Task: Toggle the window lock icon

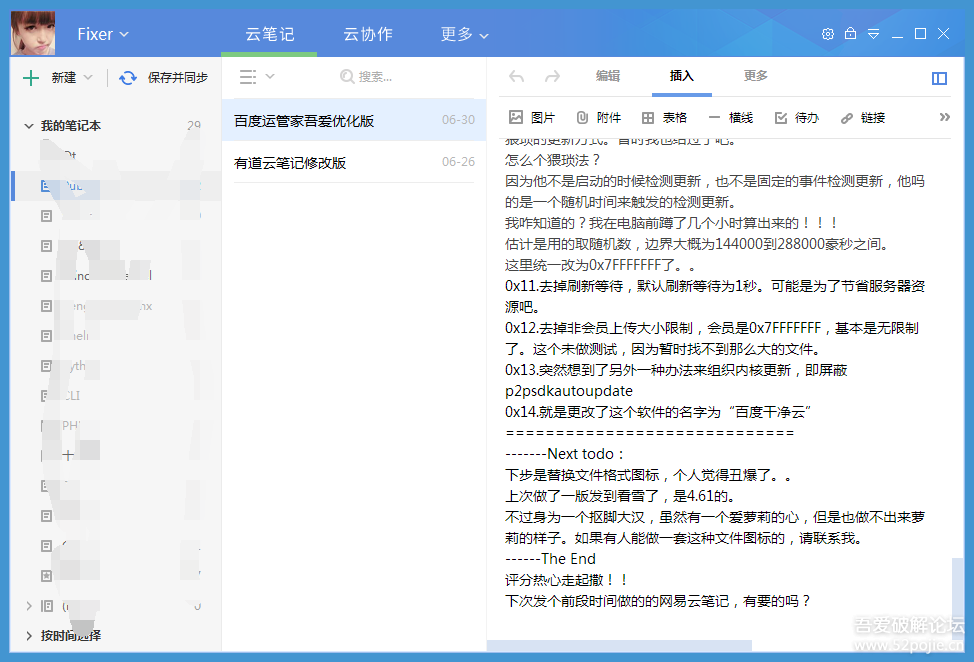Action: coord(850,33)
